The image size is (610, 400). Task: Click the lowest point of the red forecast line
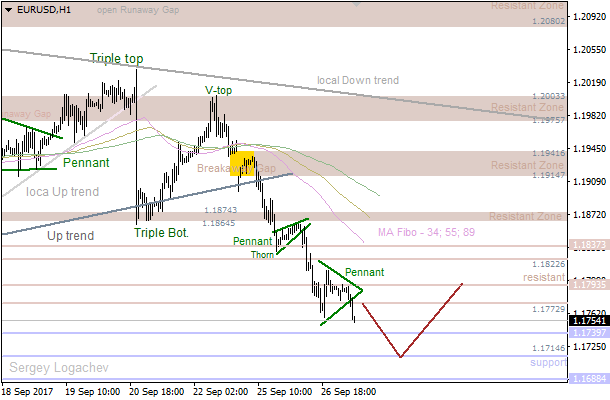coord(401,356)
